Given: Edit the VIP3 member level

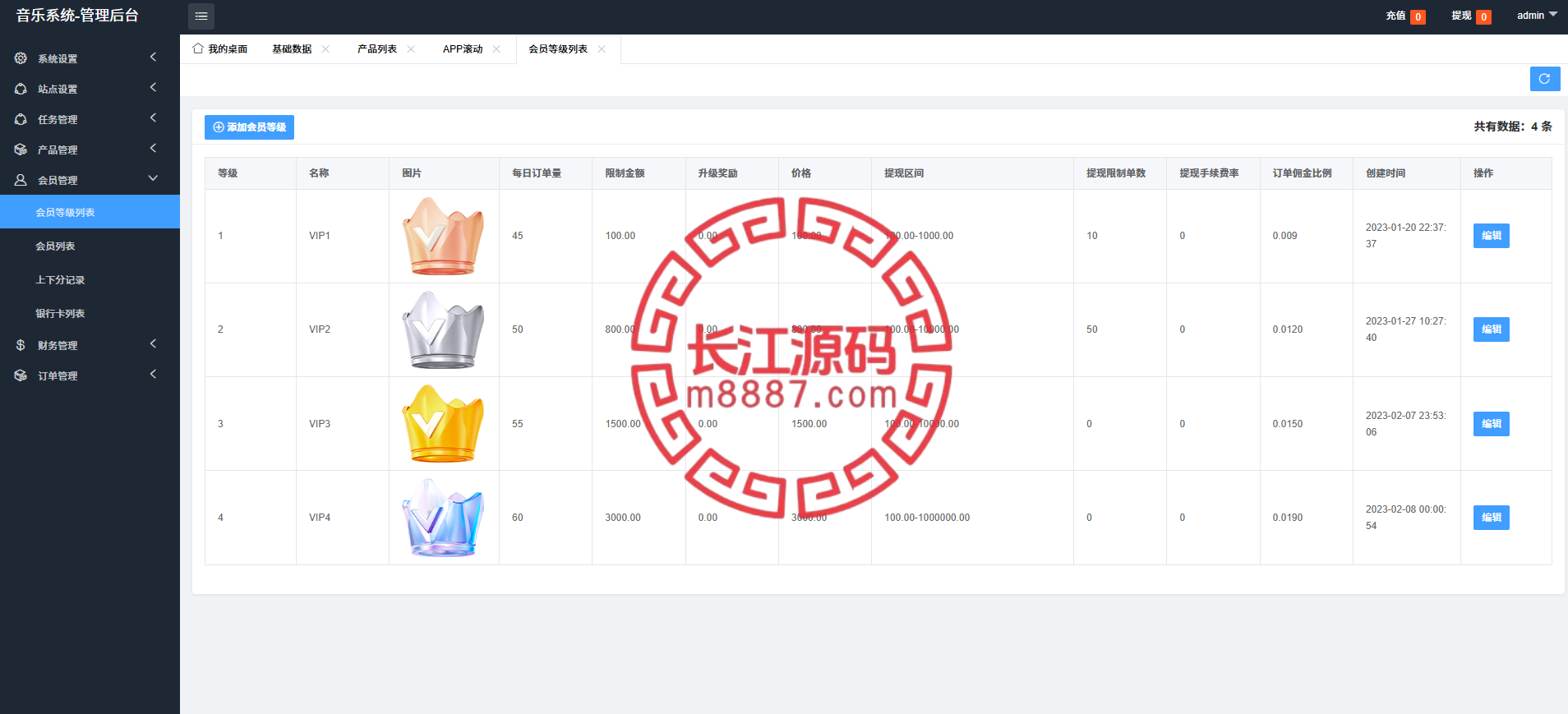Looking at the screenshot, I should [x=1491, y=424].
